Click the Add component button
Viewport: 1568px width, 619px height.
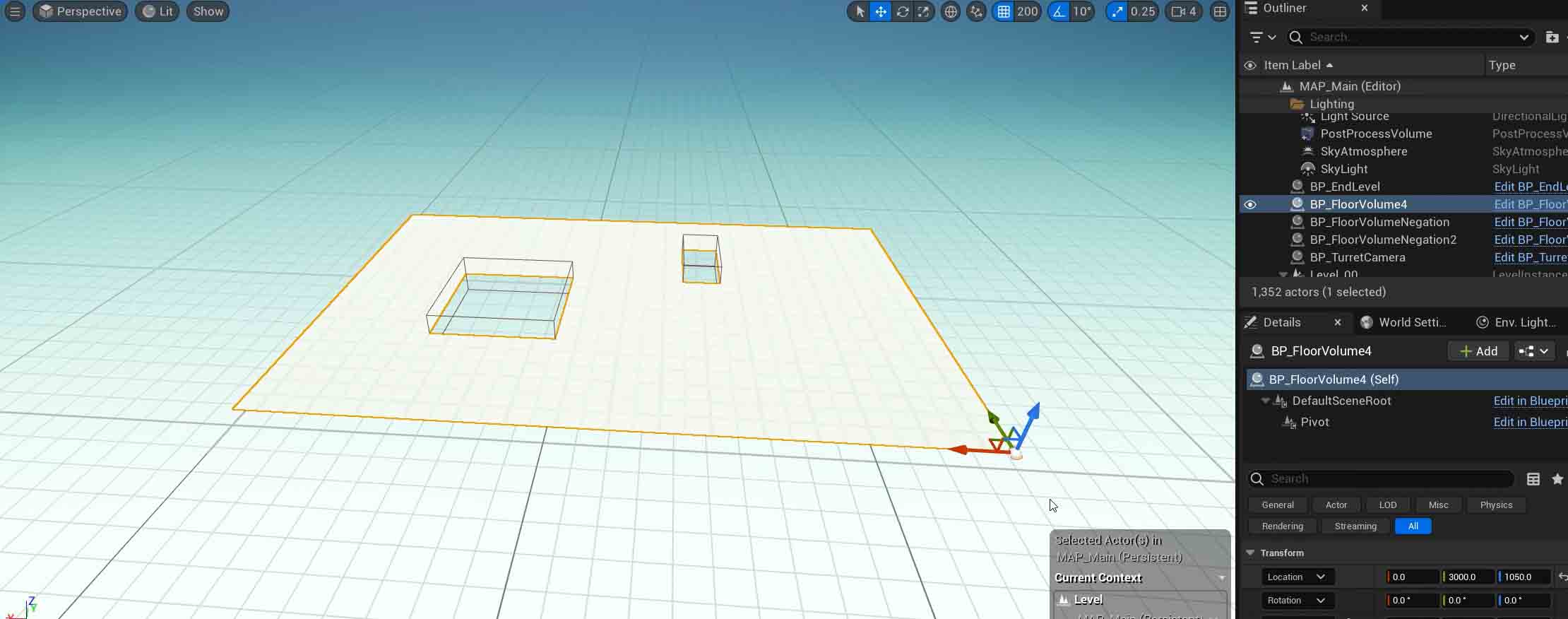(1478, 351)
